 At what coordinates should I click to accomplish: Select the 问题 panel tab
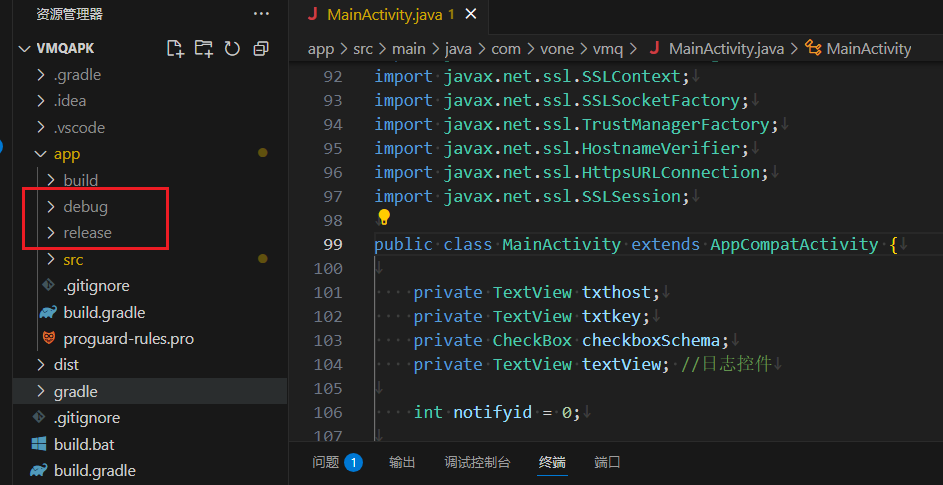(326, 462)
